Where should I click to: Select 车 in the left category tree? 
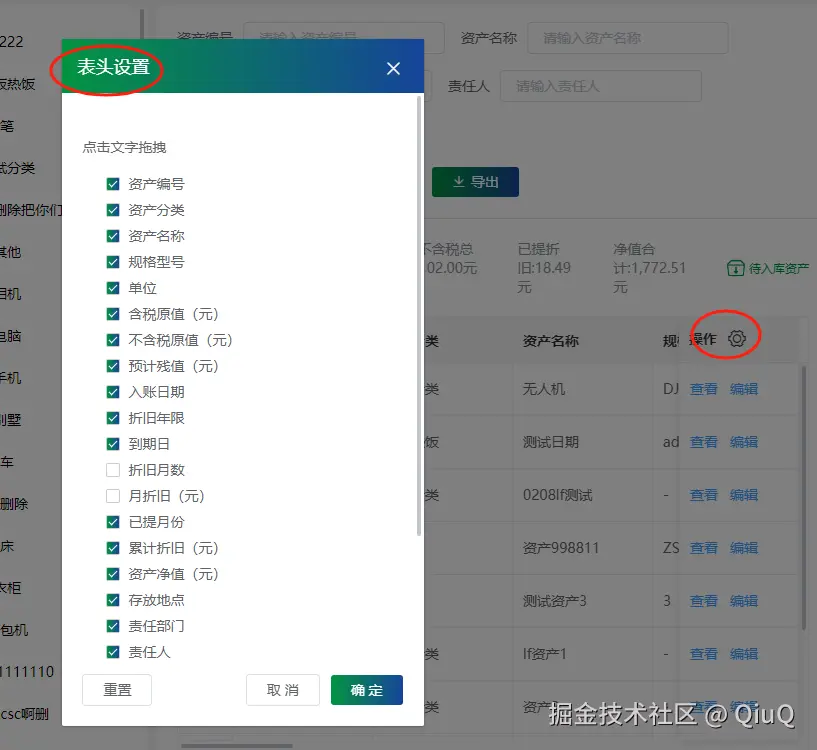7,462
